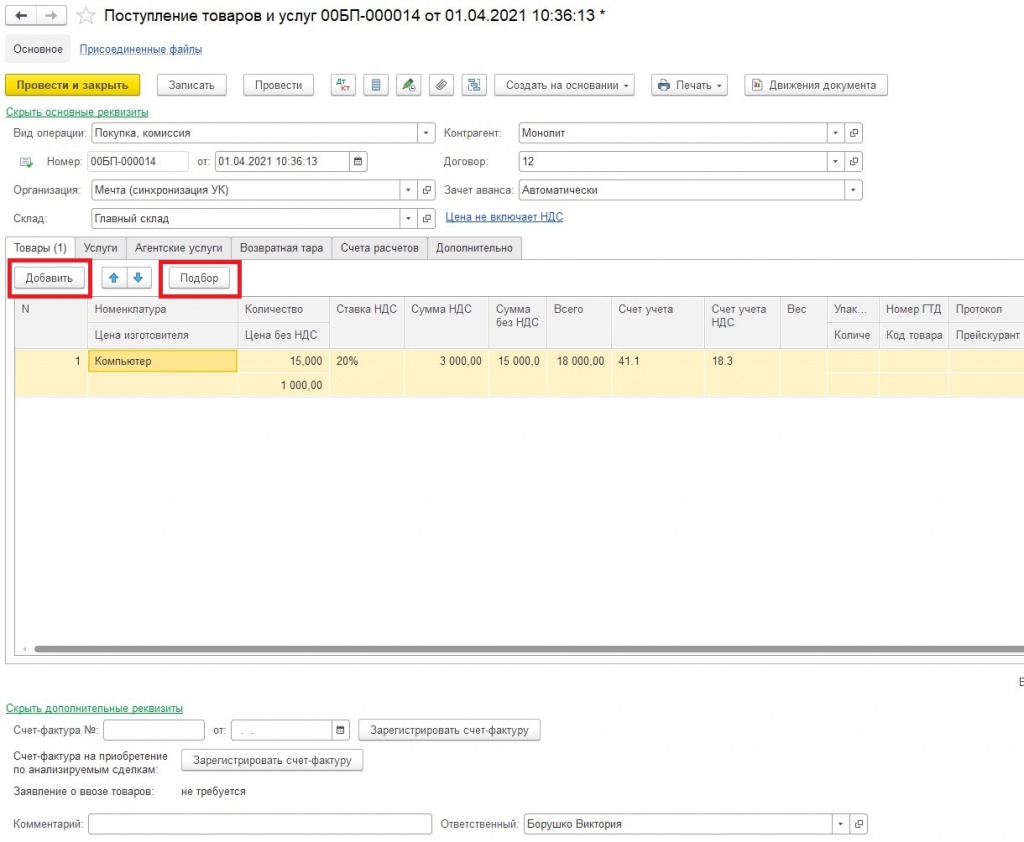Click the green icon left of Номер
1024x842 pixels.
coord(26,162)
